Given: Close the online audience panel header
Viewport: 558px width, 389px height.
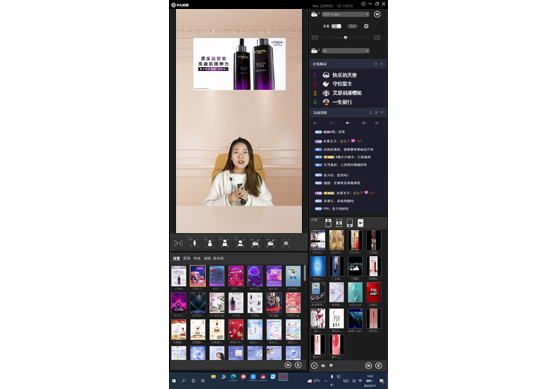Looking at the screenshot, I should pos(381,64).
